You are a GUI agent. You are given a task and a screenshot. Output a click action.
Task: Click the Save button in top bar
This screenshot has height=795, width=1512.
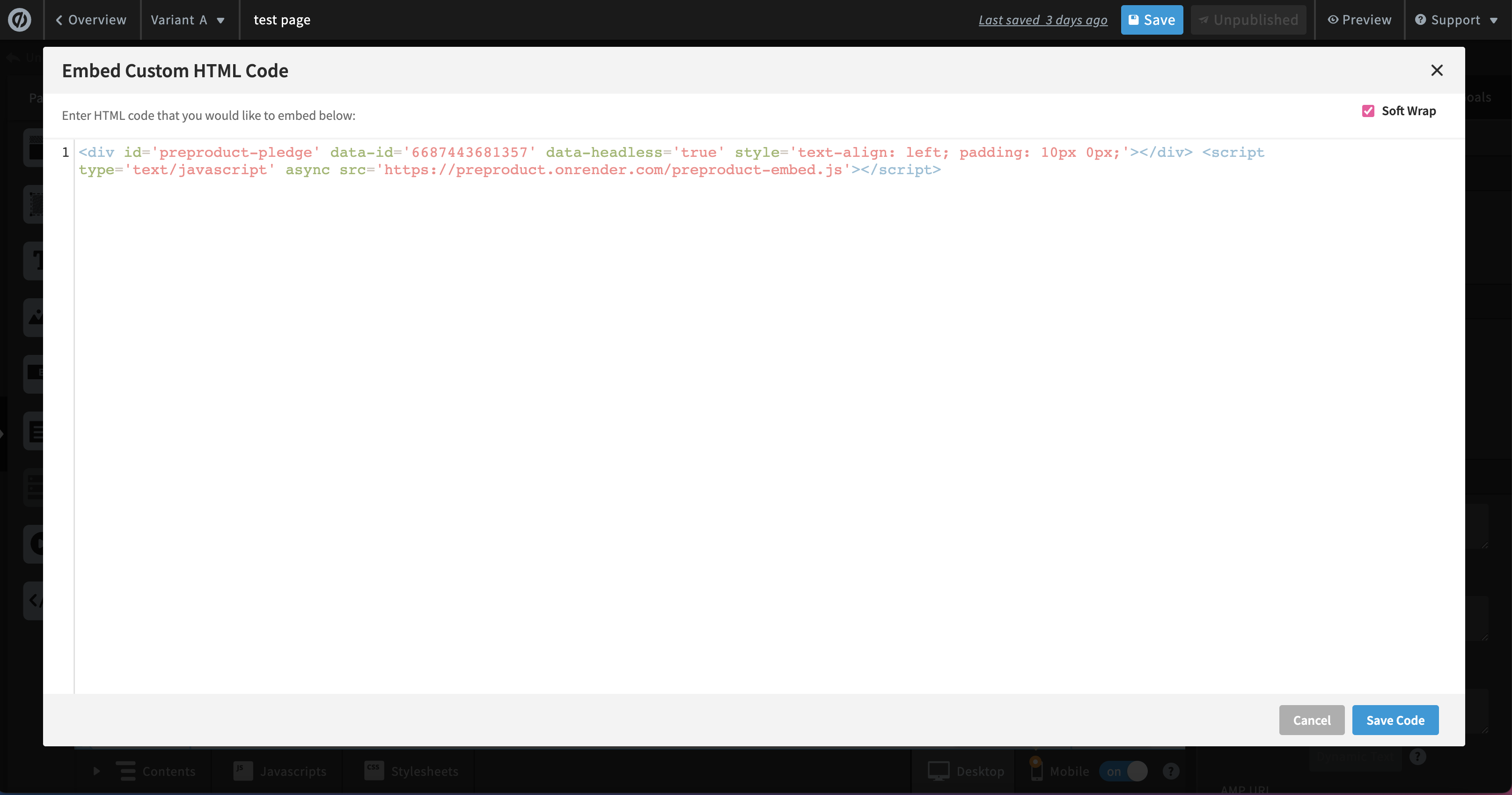[1152, 20]
